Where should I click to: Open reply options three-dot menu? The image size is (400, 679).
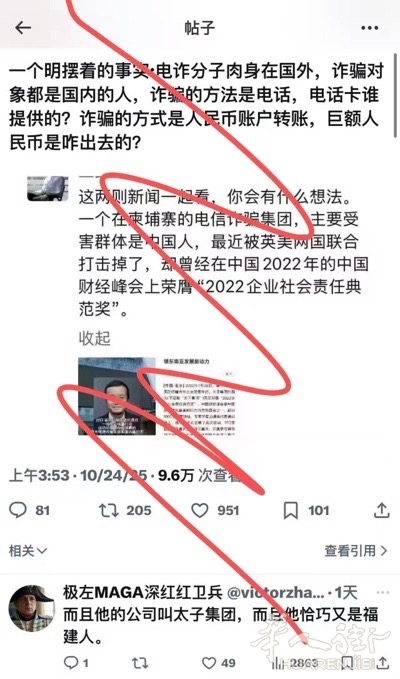click(383, 592)
